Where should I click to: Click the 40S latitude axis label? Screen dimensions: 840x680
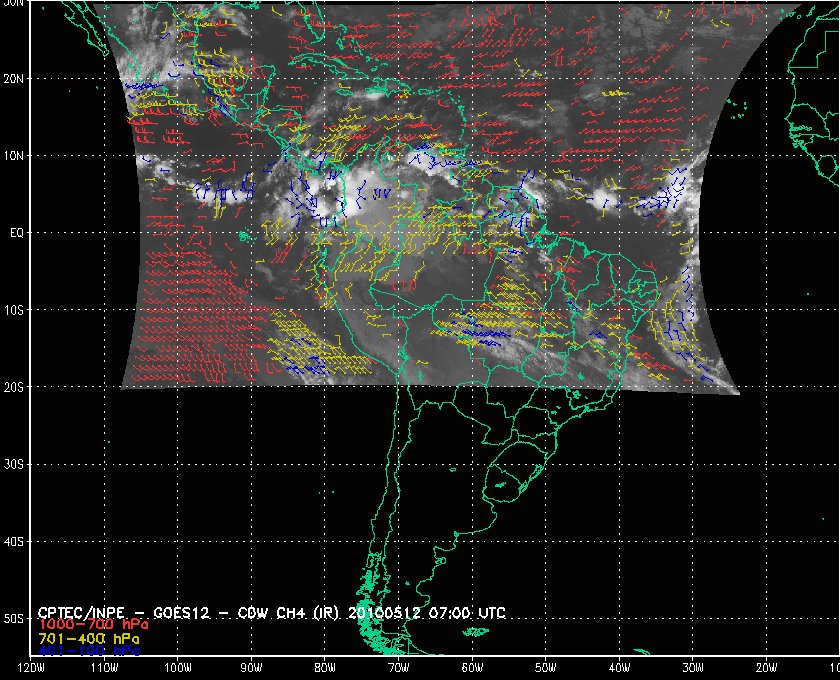point(15,541)
